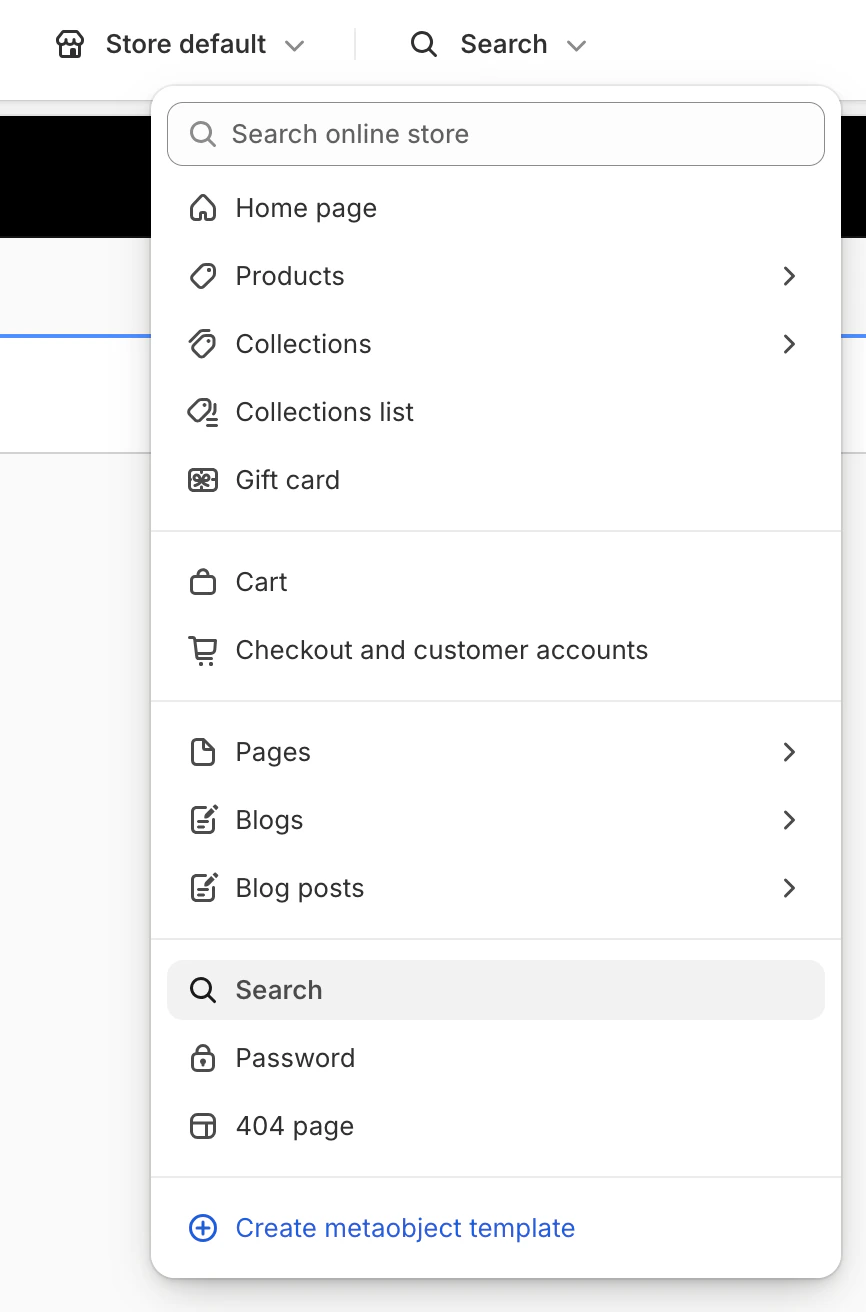
Task: Click the magnifying glass in the search field
Action: coord(203,133)
